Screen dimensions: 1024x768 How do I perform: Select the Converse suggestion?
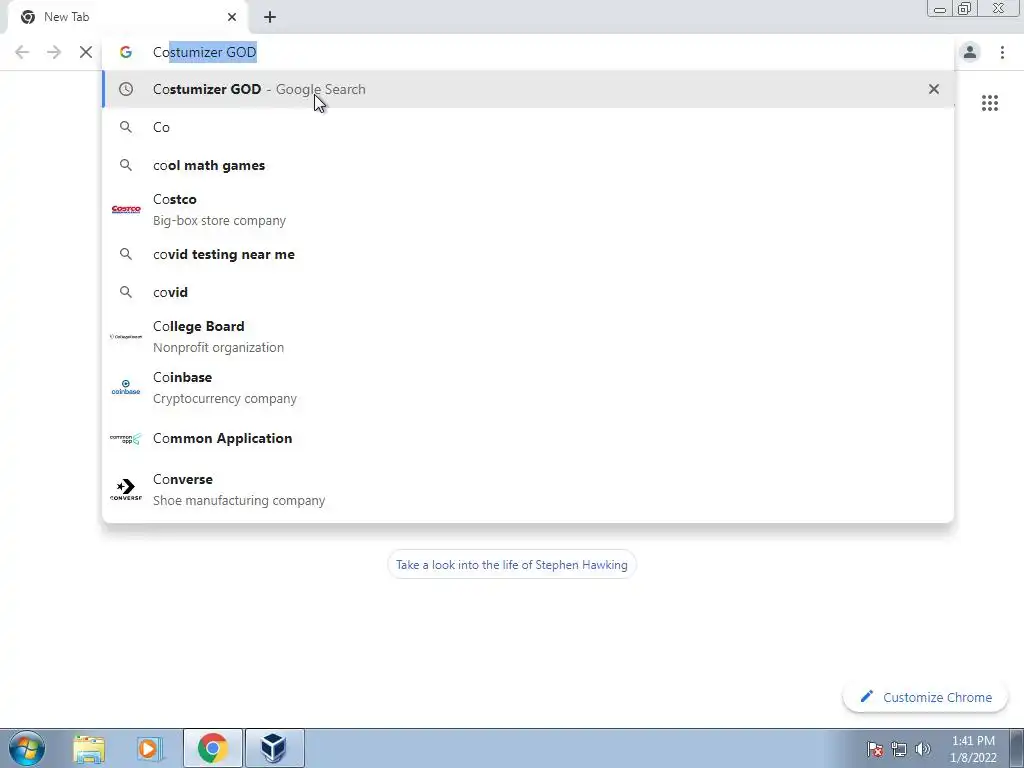528,489
